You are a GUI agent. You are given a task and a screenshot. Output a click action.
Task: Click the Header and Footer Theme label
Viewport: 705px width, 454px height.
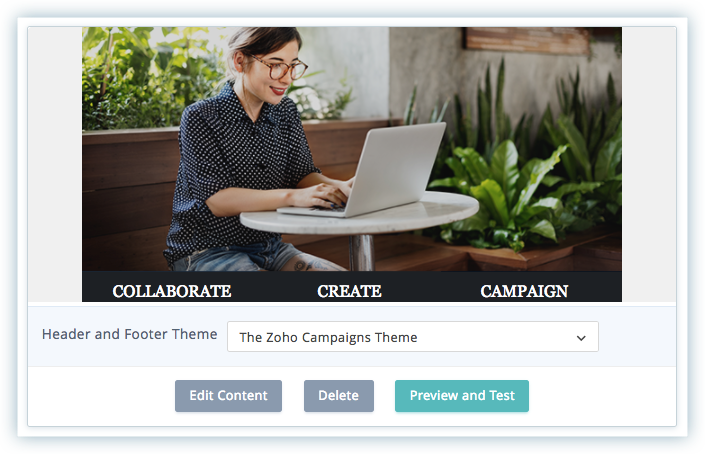coord(129,334)
